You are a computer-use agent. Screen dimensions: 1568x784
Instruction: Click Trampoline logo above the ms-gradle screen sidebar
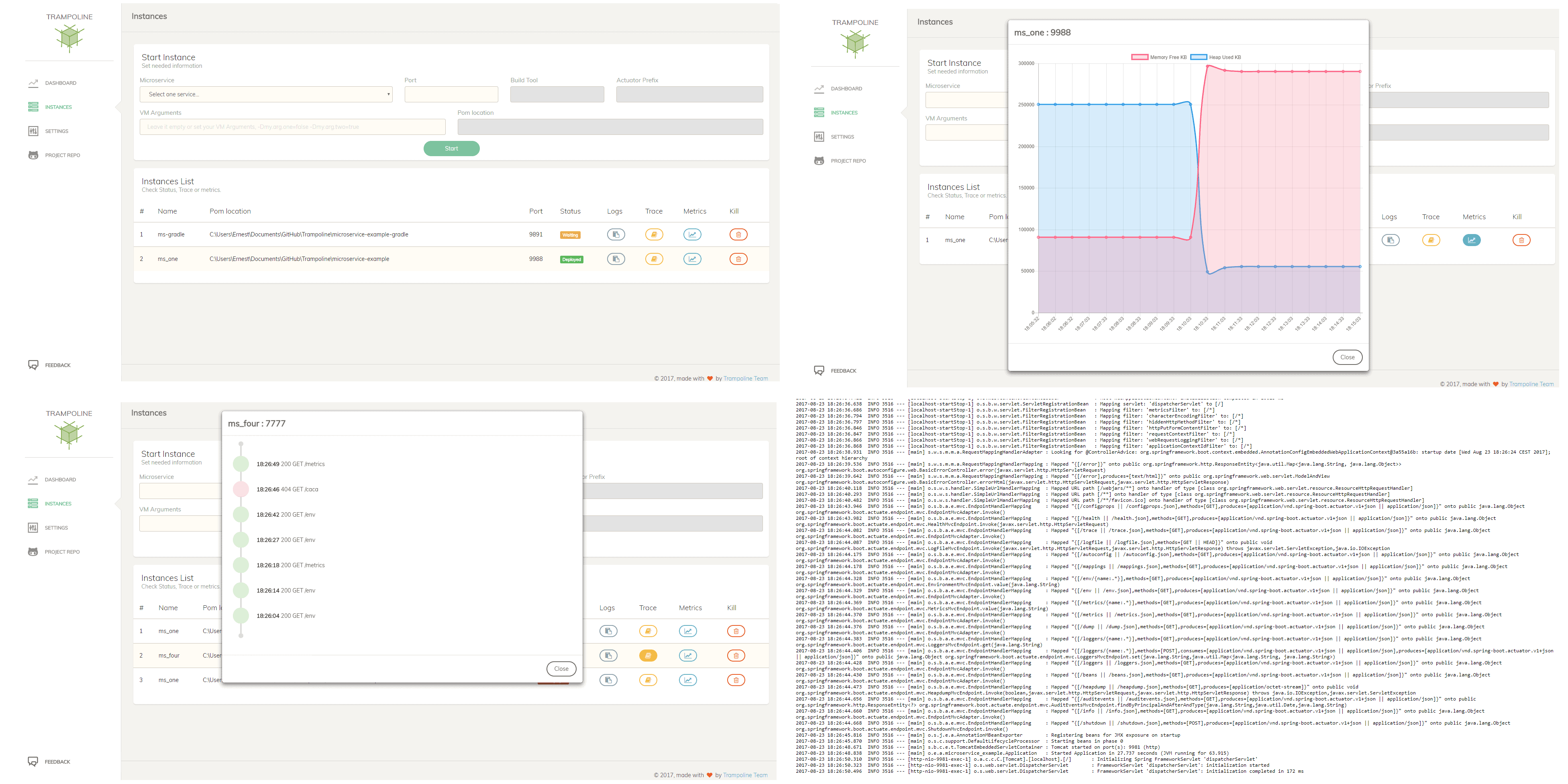pos(69,39)
